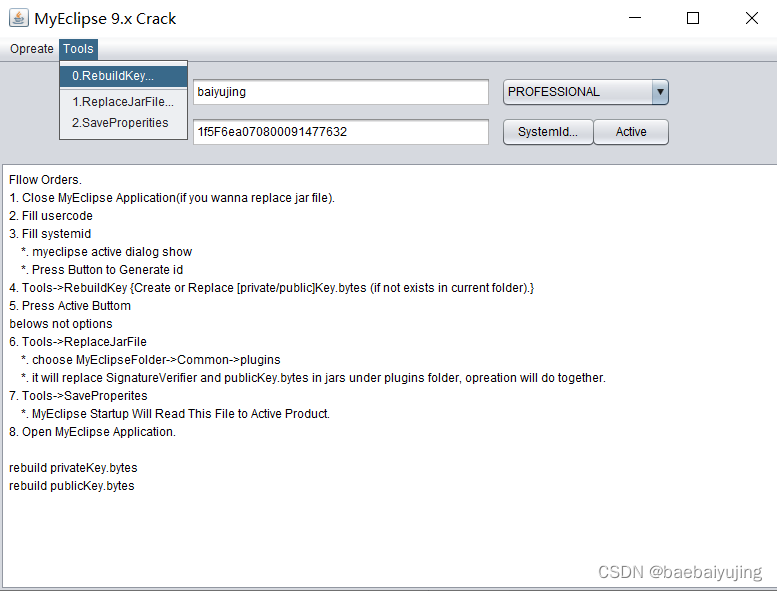
Task: Click the usercode field containing baiyujing
Action: point(341,92)
